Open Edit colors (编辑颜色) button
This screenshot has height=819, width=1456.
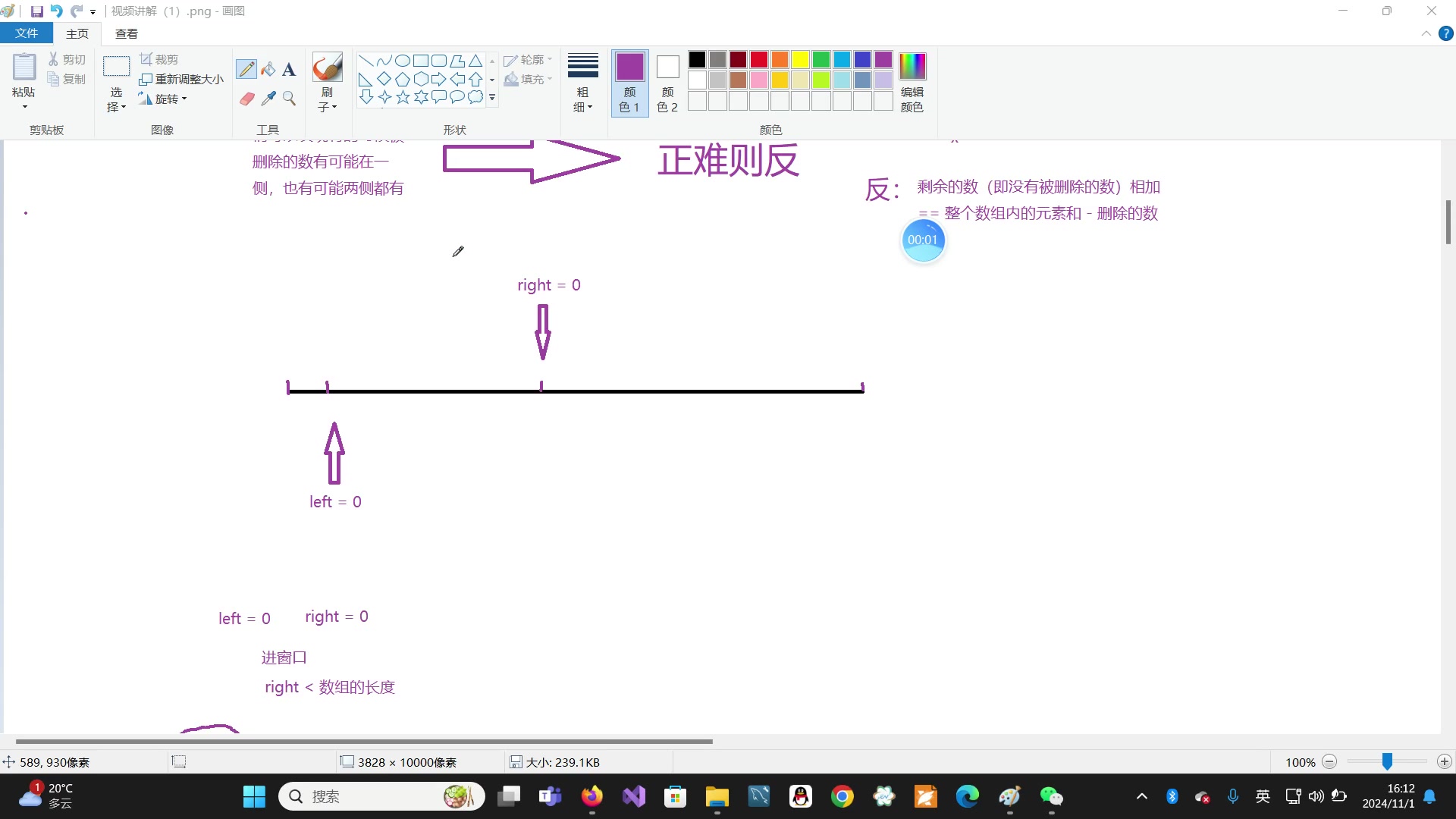(x=912, y=83)
